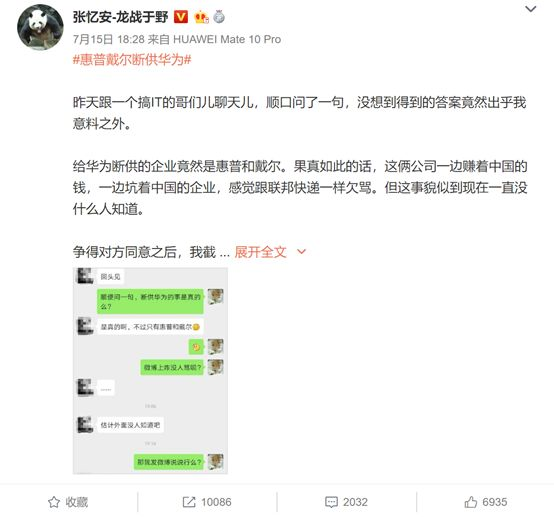Toggle 收藏 to favorite this post

(68, 502)
